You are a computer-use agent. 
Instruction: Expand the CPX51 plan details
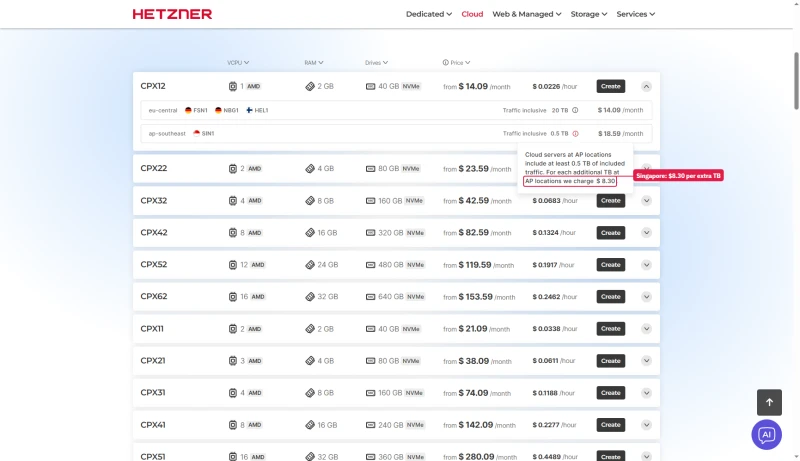pos(646,457)
